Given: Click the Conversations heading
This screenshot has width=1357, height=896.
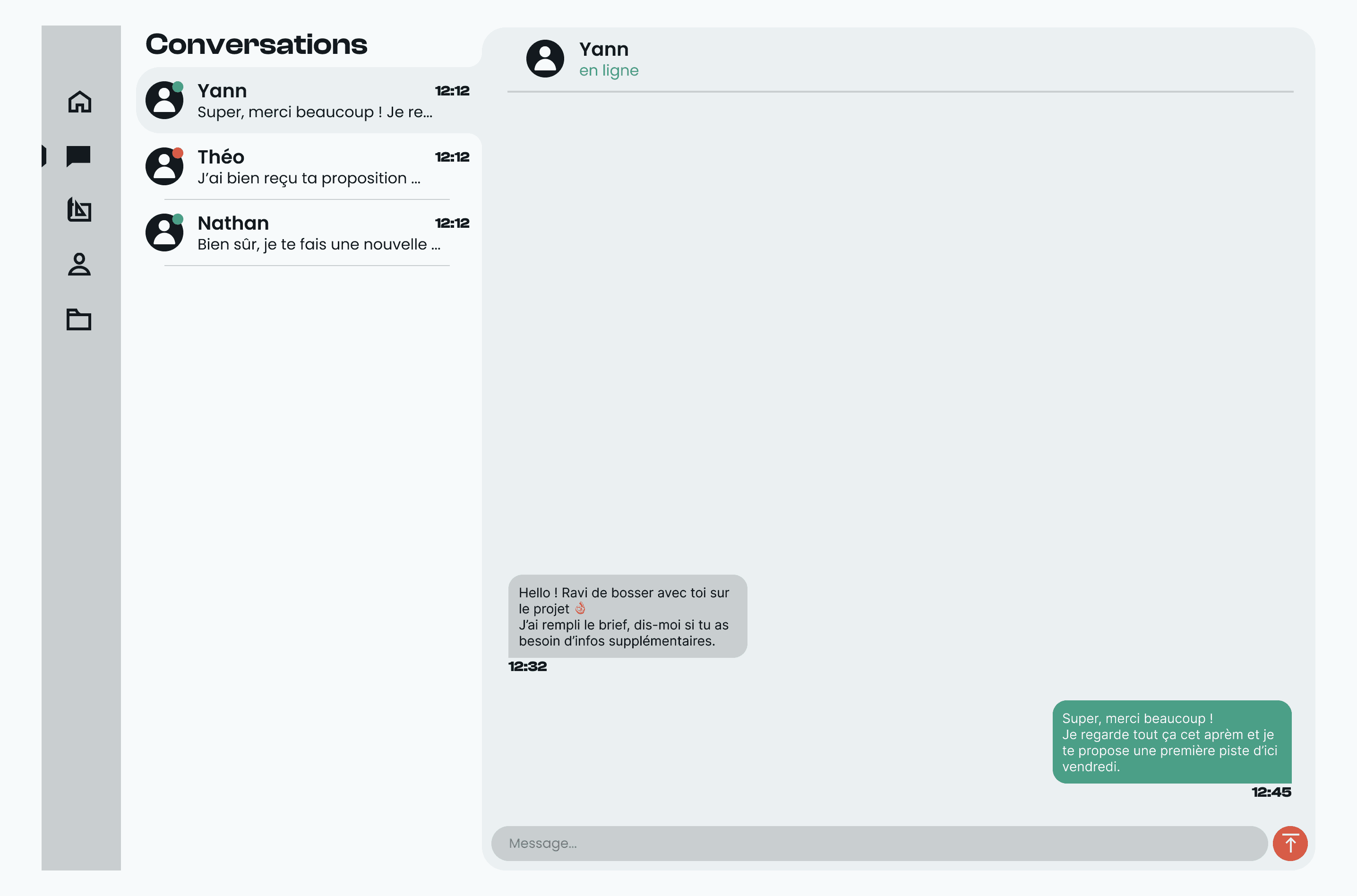Looking at the screenshot, I should [256, 44].
